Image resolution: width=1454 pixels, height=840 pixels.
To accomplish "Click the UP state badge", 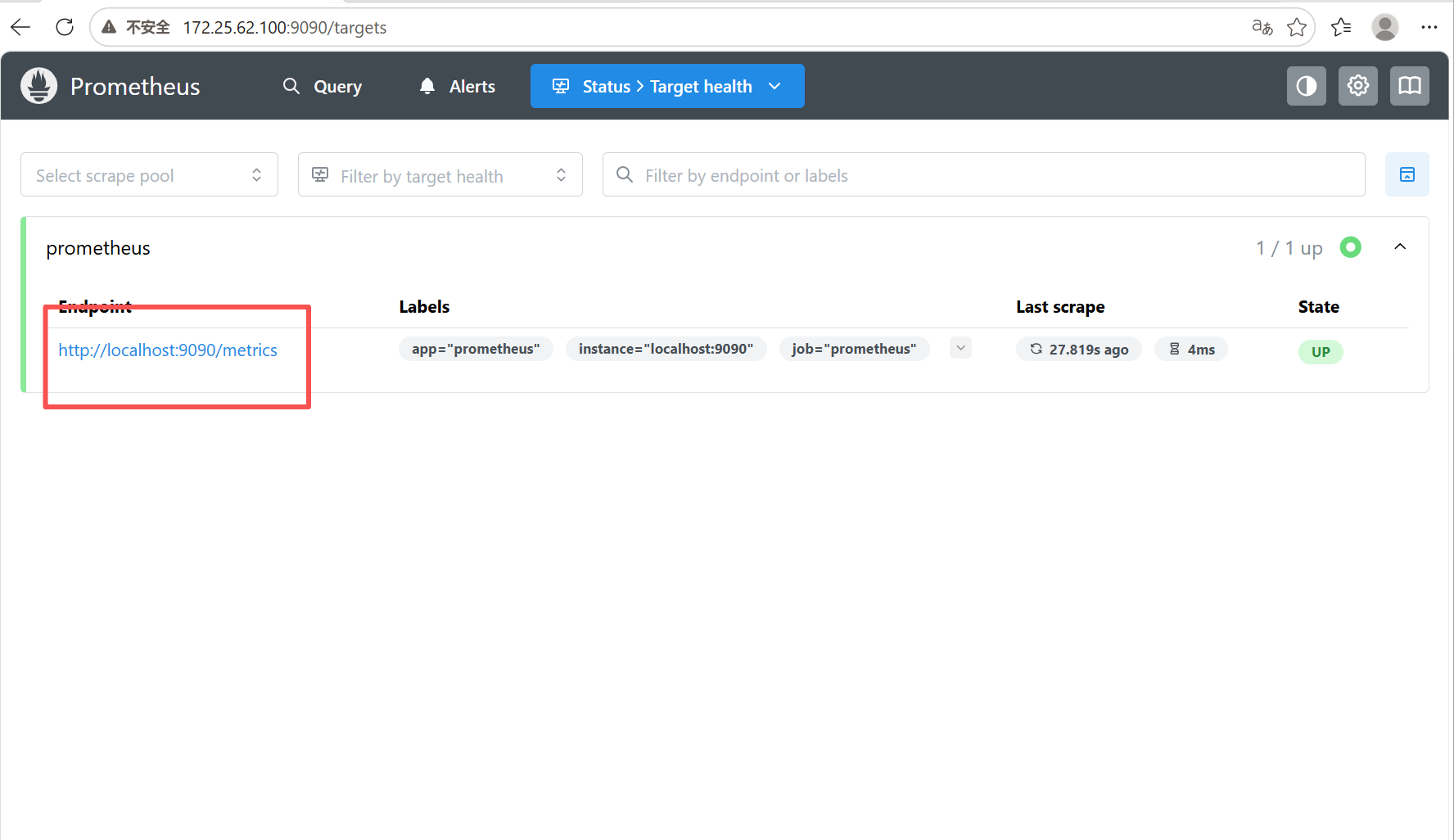I will 1321,352.
